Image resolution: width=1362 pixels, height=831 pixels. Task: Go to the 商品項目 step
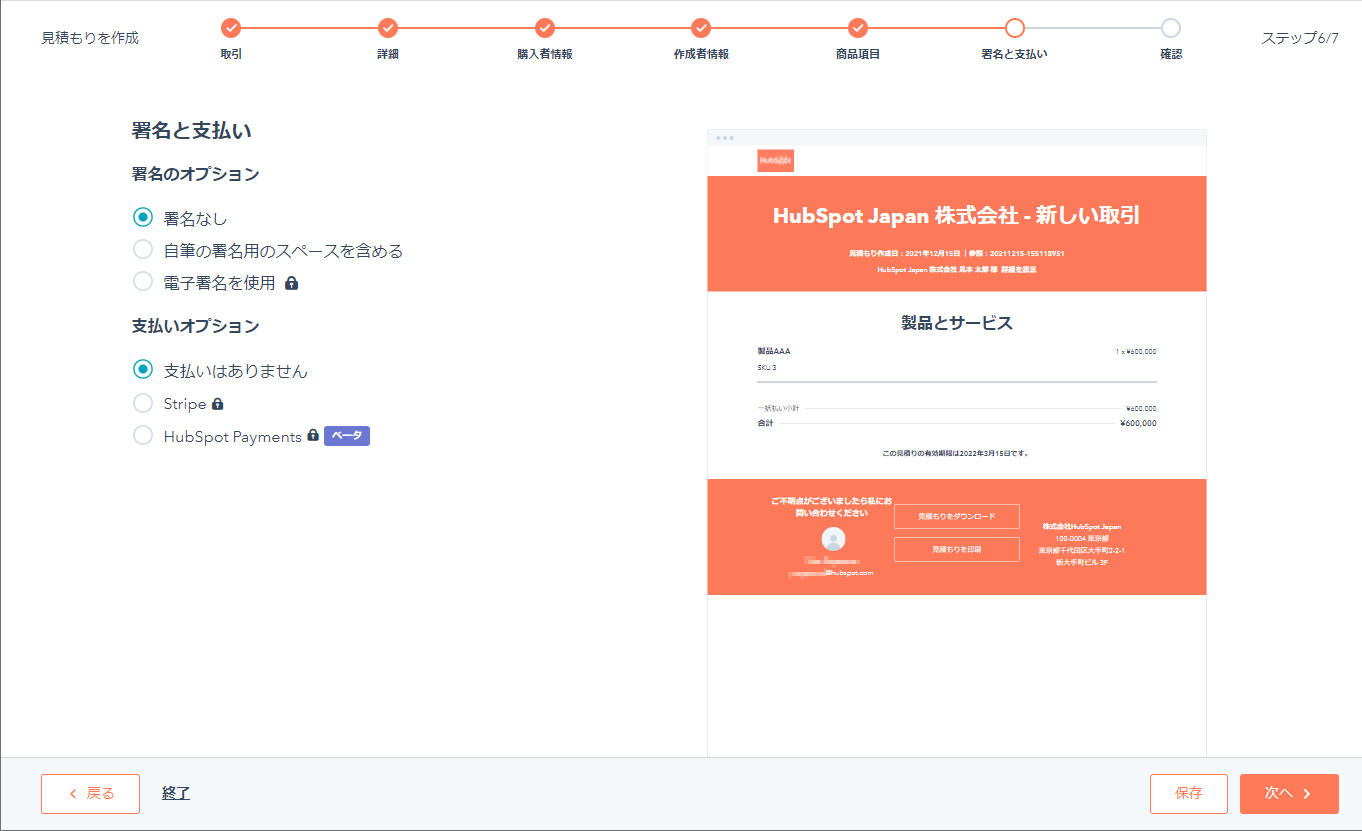coord(858,28)
